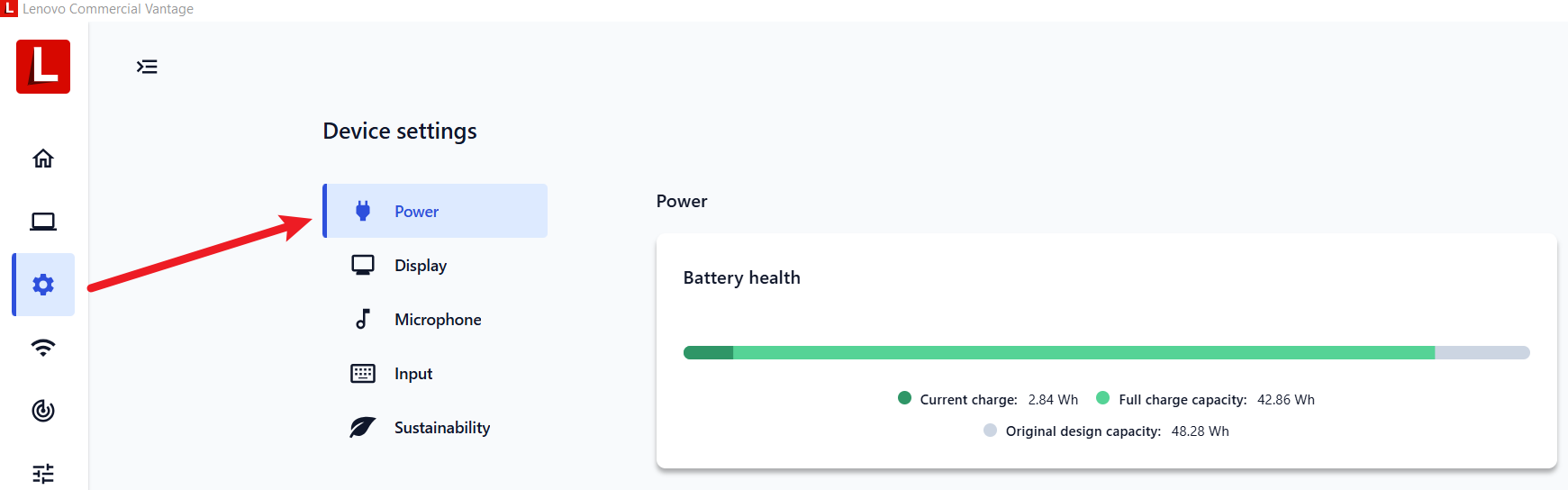Select the Device settings gear icon
Screen dimensions: 1568x490
click(43, 285)
